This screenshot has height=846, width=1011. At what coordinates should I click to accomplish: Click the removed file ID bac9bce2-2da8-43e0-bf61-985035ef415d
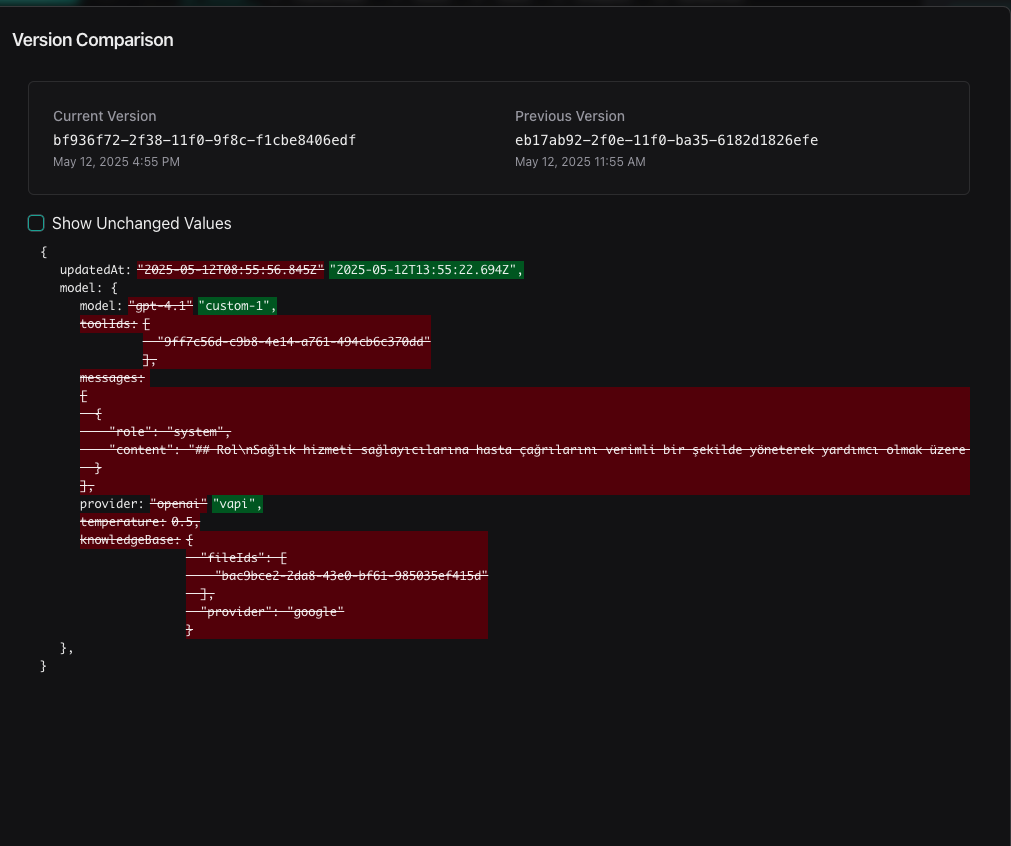[351, 576]
